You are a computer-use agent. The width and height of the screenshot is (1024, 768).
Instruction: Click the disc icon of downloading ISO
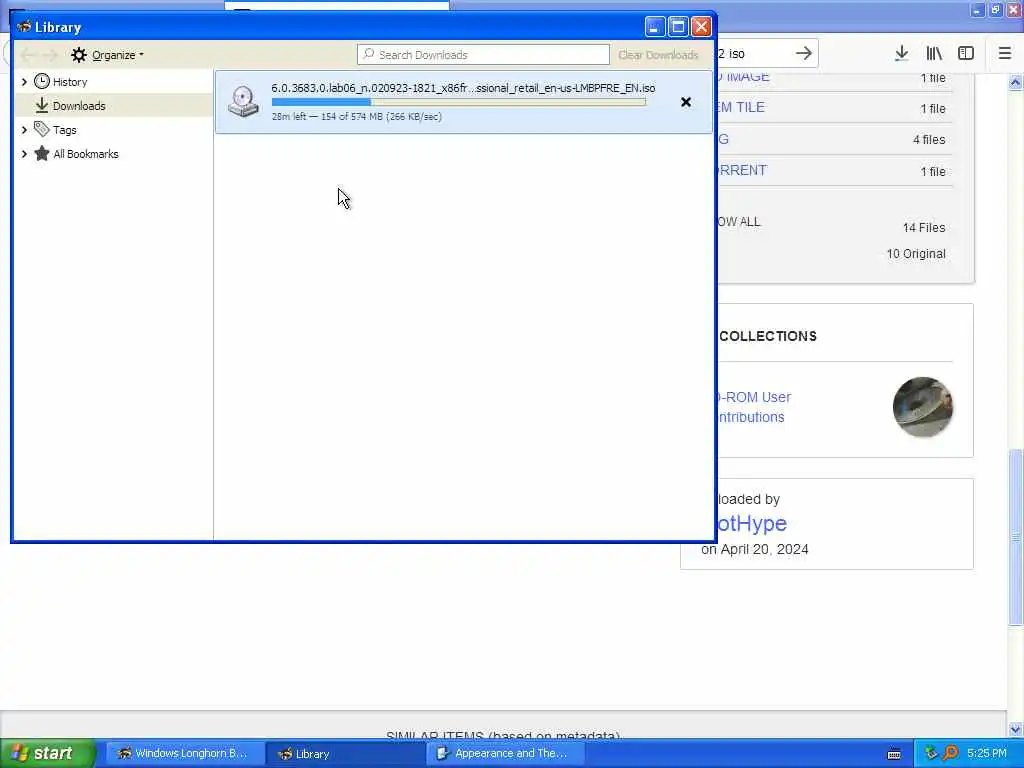click(244, 102)
